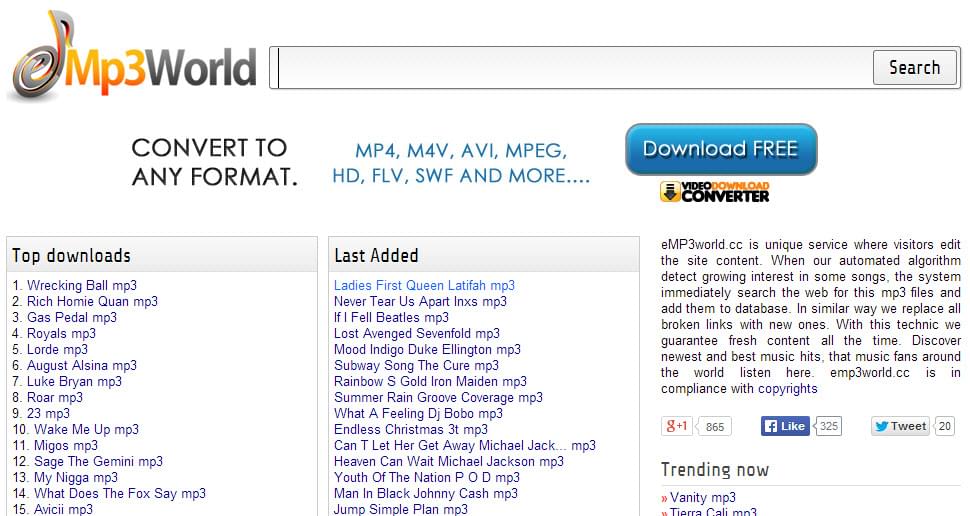
Task: Open Ladies First Queen Latifah mp3
Action: (424, 285)
